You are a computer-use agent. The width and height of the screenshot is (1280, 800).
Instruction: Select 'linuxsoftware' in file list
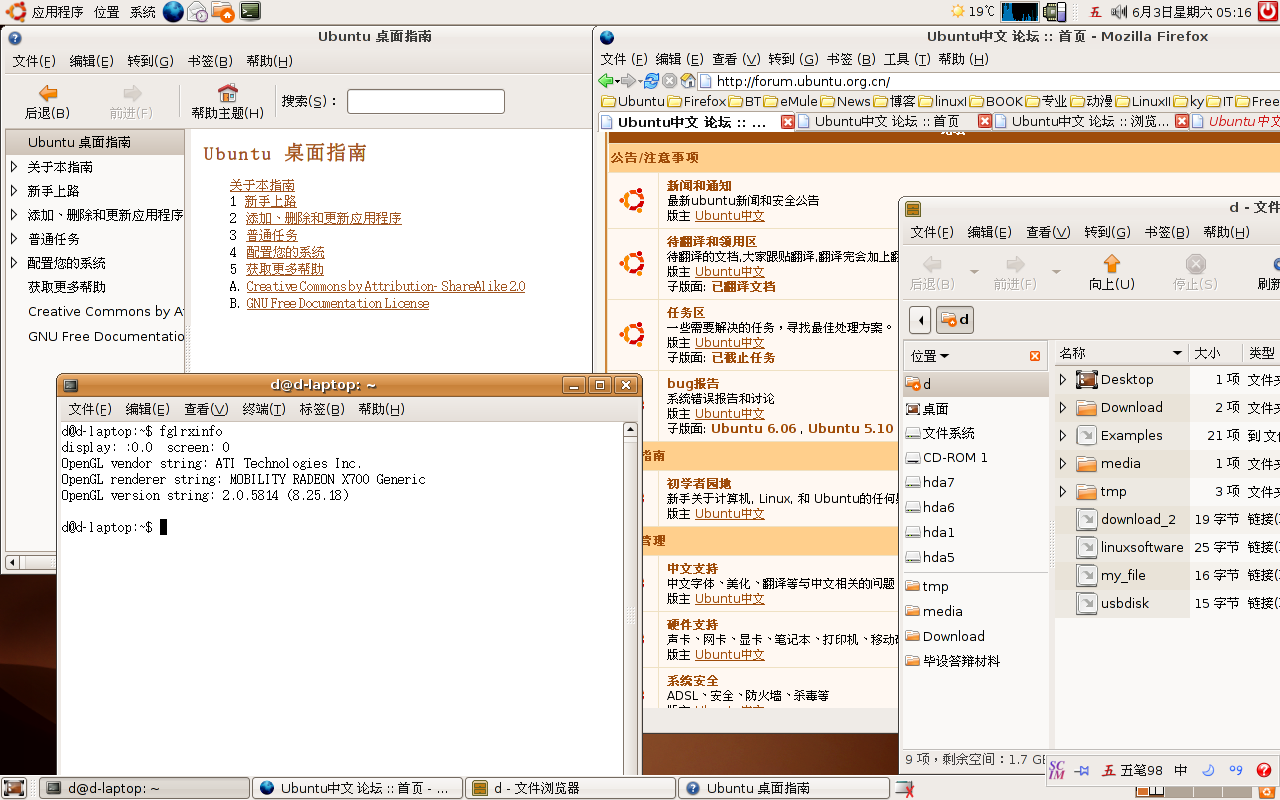coord(1129,547)
